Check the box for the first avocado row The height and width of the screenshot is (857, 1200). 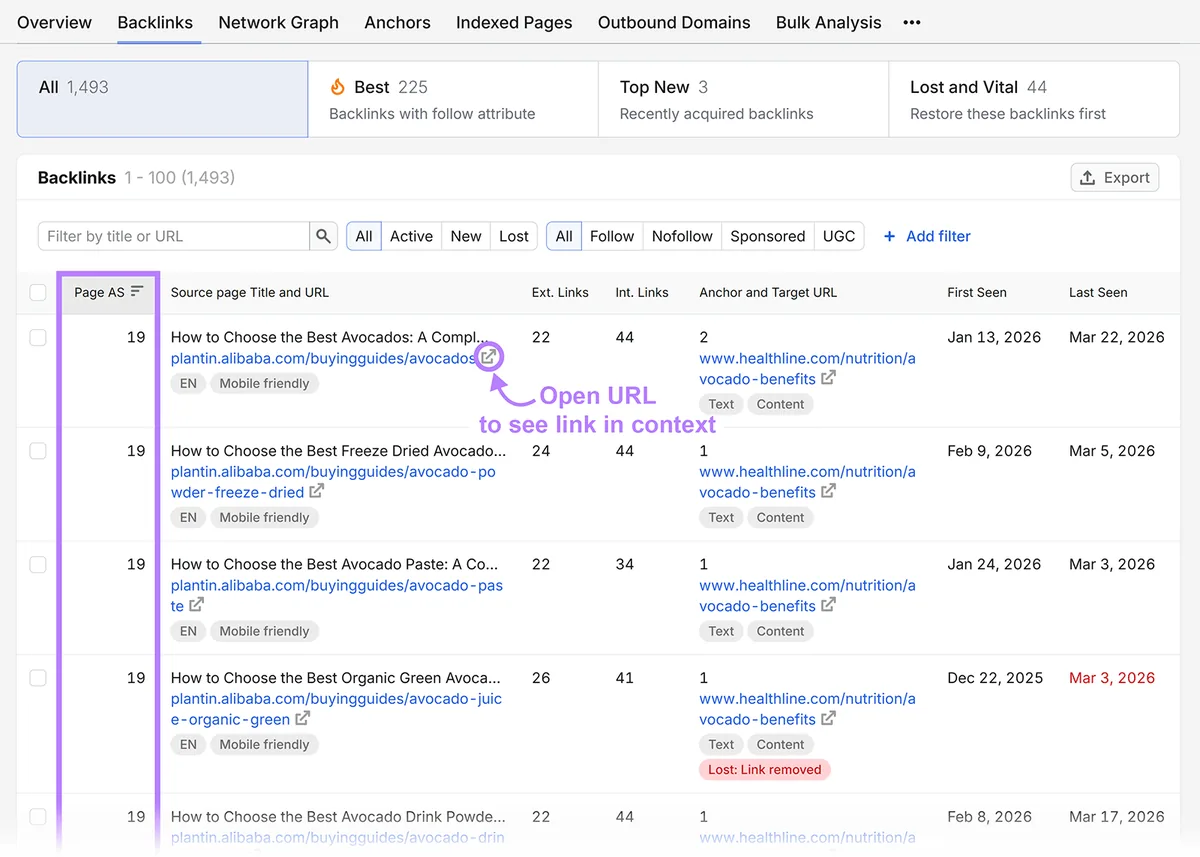point(38,338)
